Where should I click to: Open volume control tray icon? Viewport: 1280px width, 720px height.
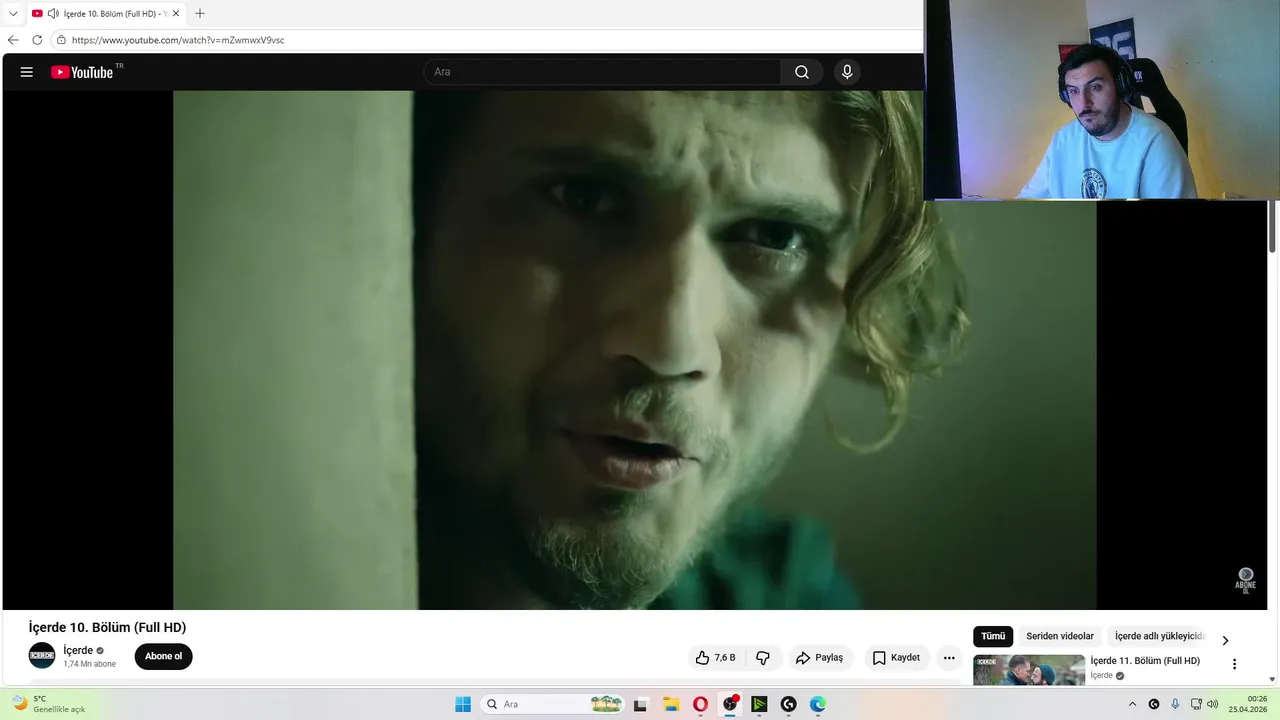[x=1213, y=704]
